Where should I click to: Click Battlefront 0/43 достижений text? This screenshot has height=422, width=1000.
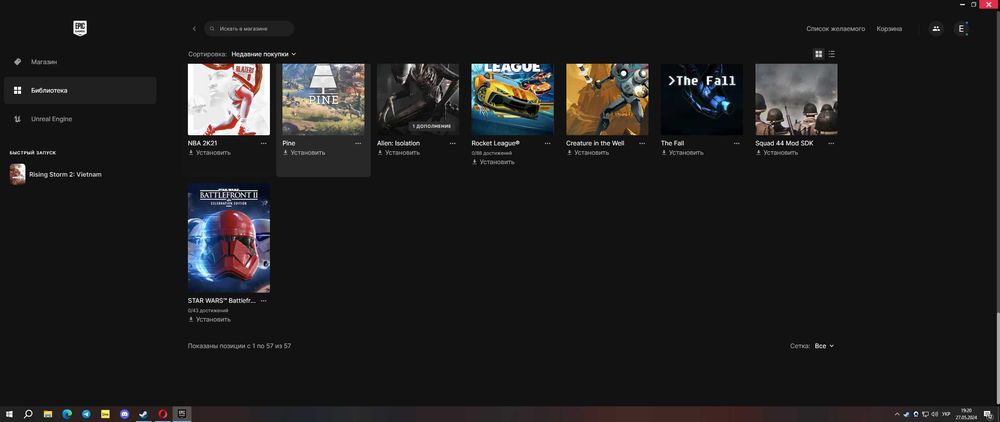click(208, 310)
